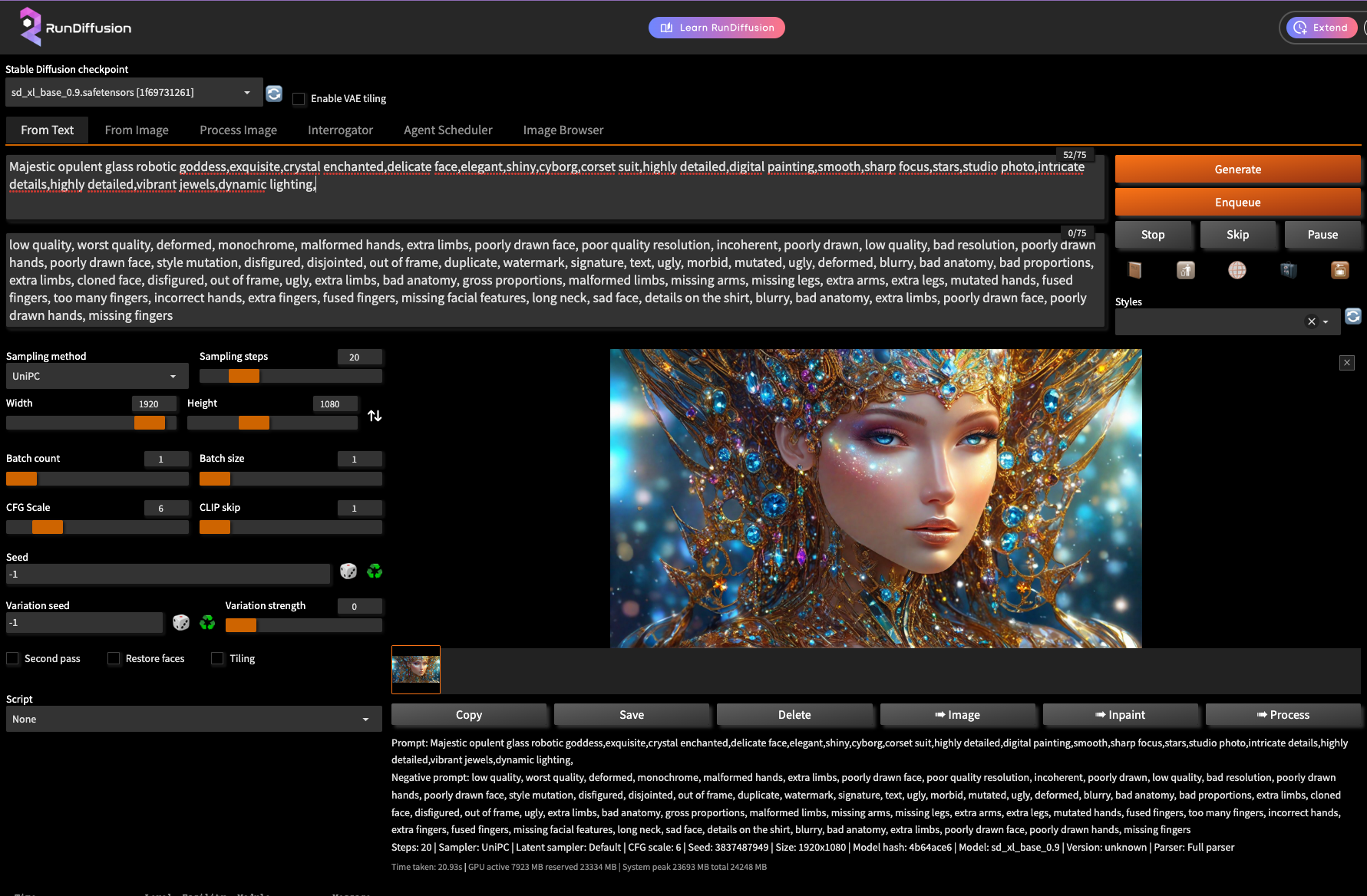Viewport: 1367px width, 896px height.
Task: Adjust the CLIP skip slider
Action: tap(290, 527)
